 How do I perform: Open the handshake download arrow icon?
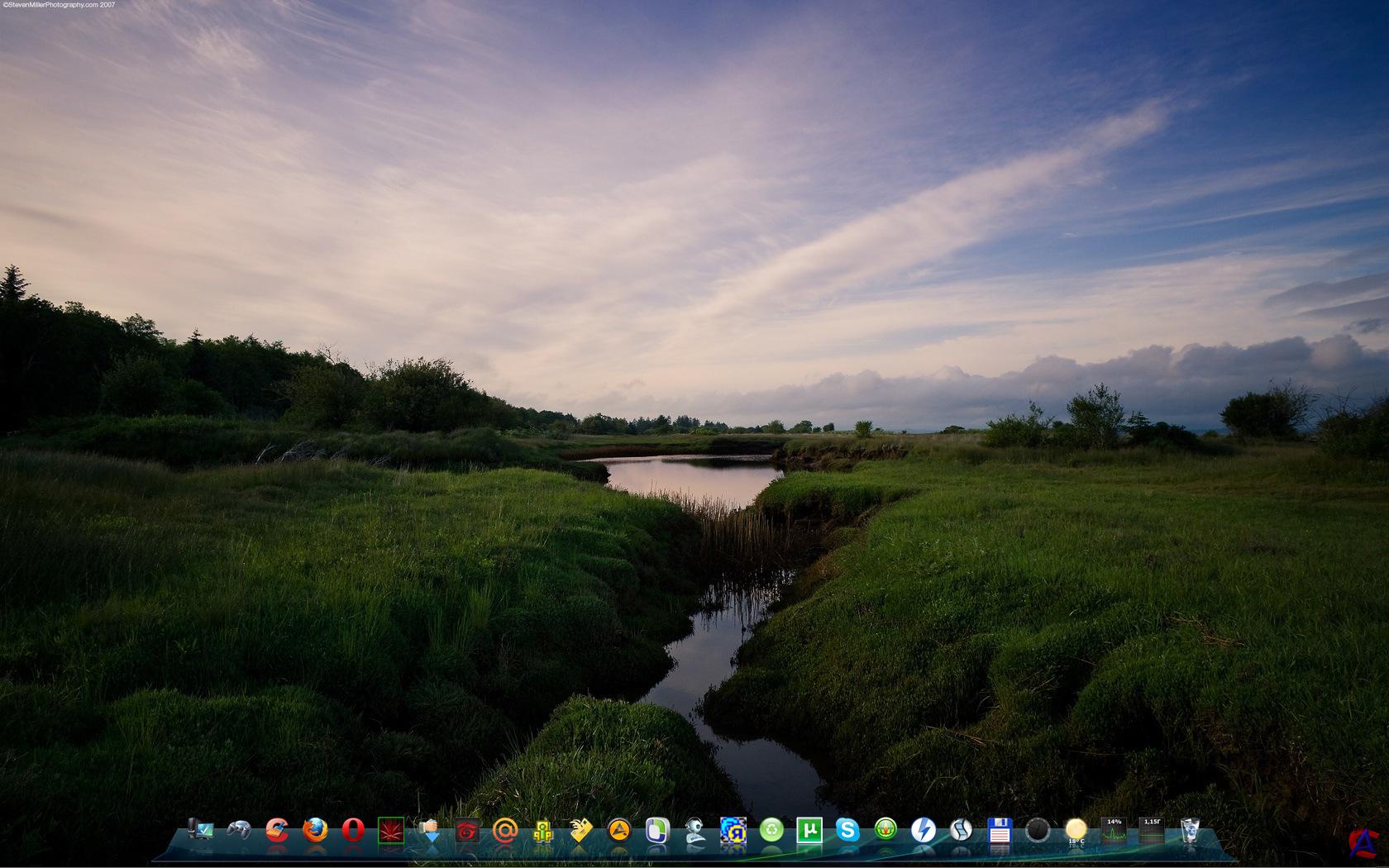pyautogui.click(x=429, y=829)
